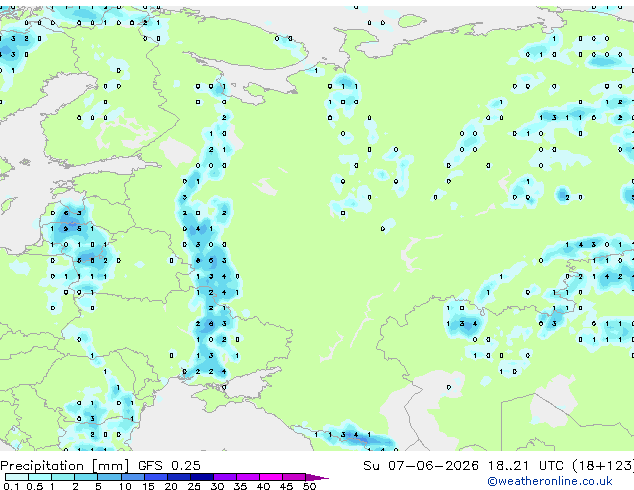The image size is (634, 490).
Task: Click the '18..21 UTC' time label
Action: pyautogui.click(x=525, y=466)
